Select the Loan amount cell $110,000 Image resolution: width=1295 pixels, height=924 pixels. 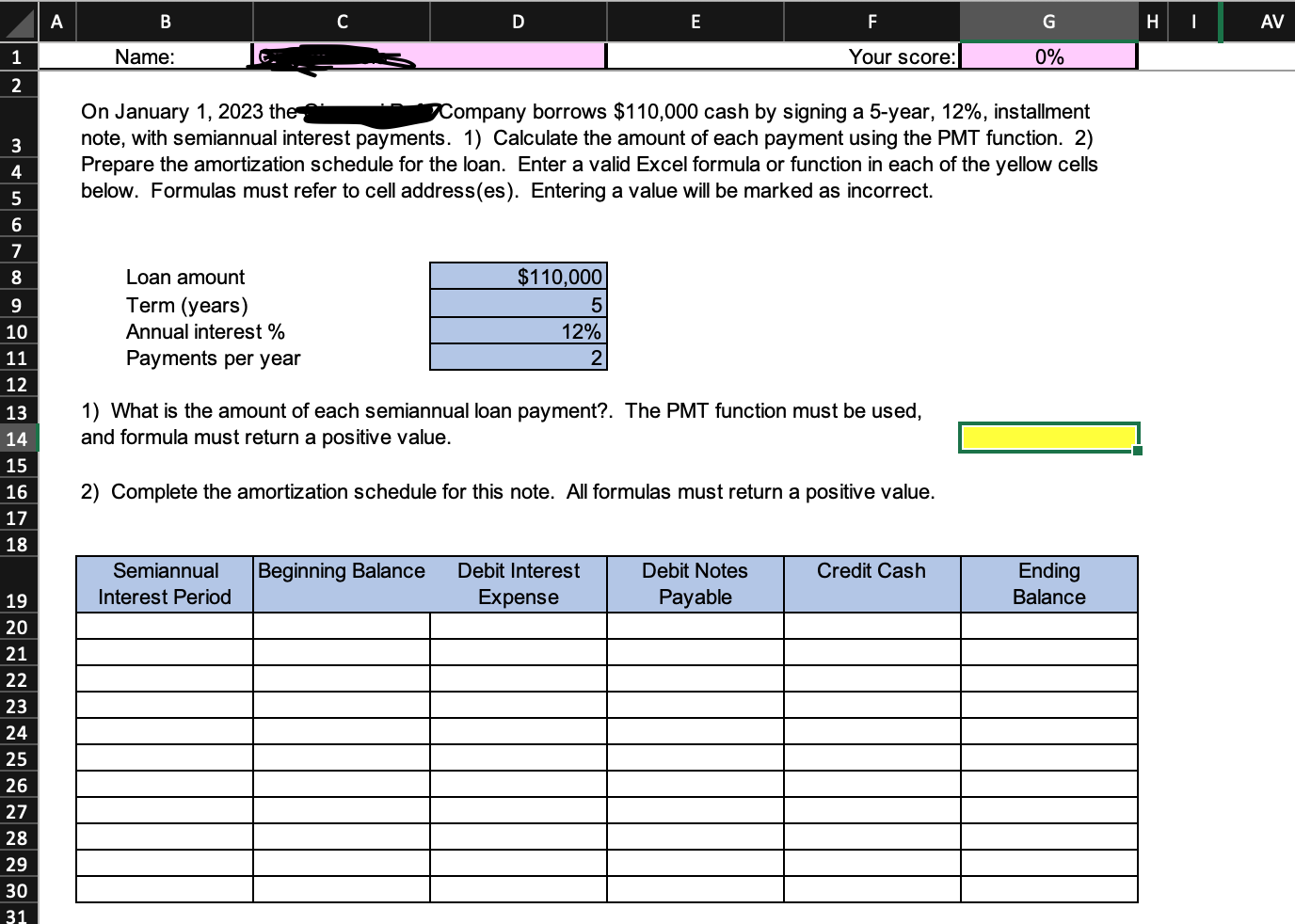[519, 277]
